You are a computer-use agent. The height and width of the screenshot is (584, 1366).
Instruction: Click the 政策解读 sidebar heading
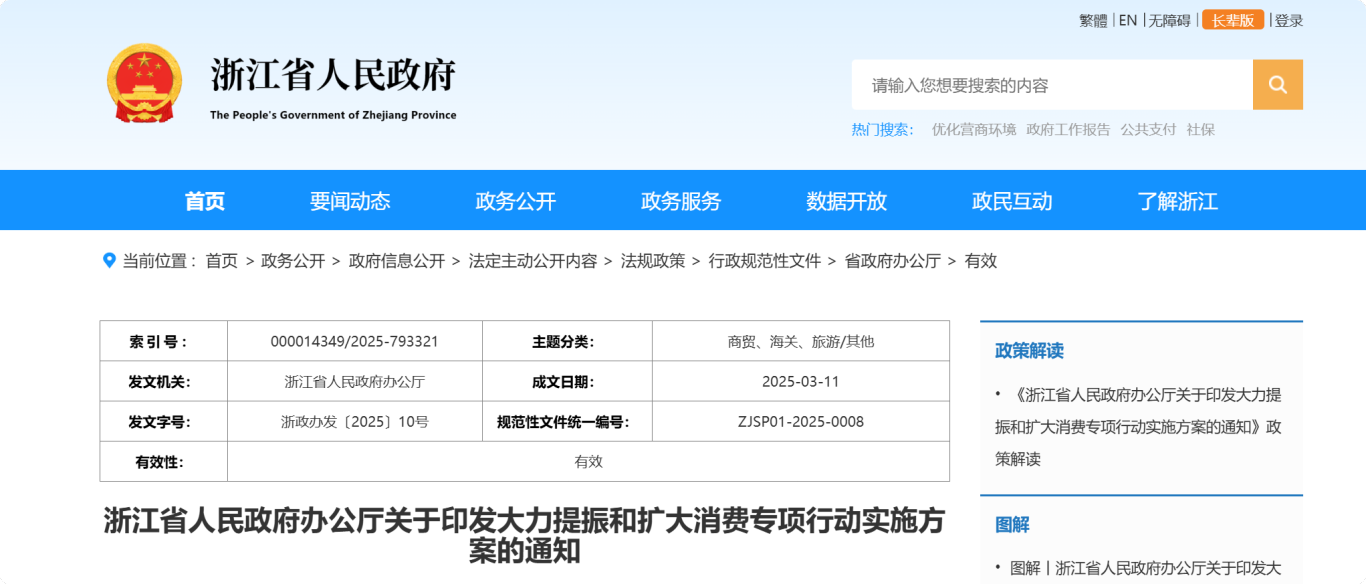tap(1029, 351)
